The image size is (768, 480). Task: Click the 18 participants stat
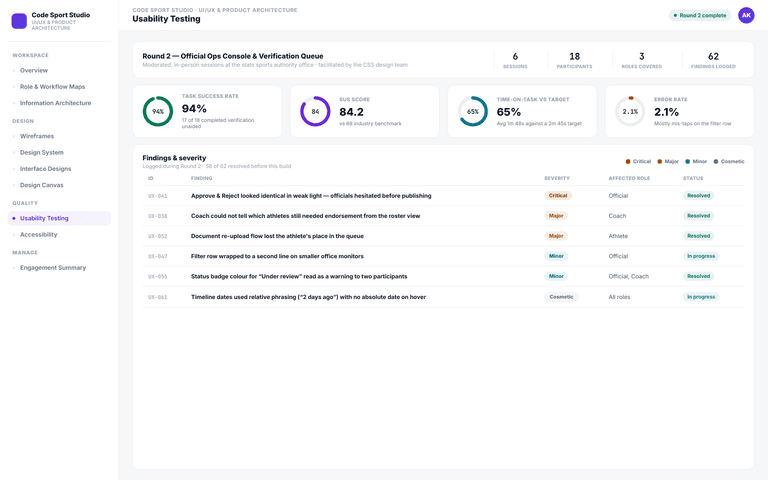coord(575,60)
